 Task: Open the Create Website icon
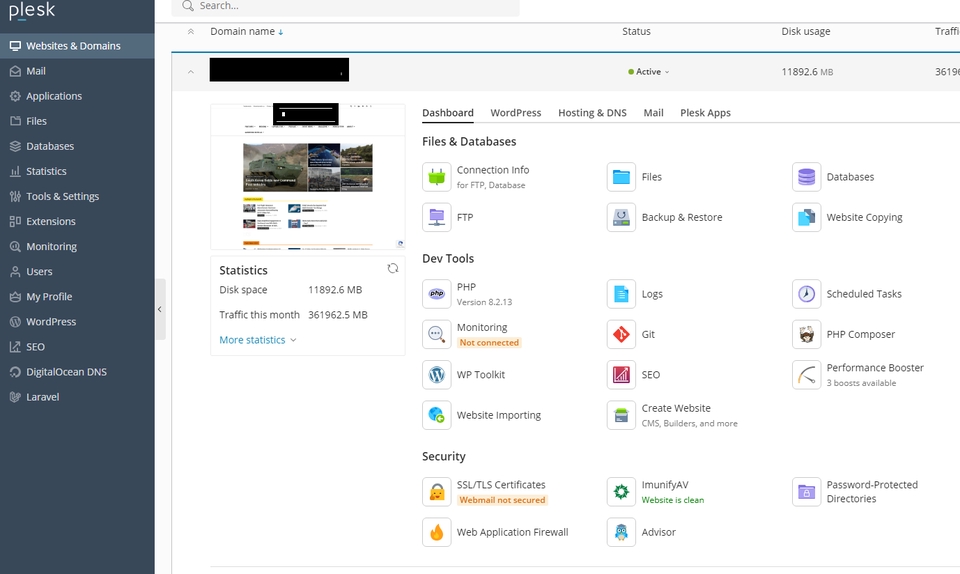[x=621, y=415]
